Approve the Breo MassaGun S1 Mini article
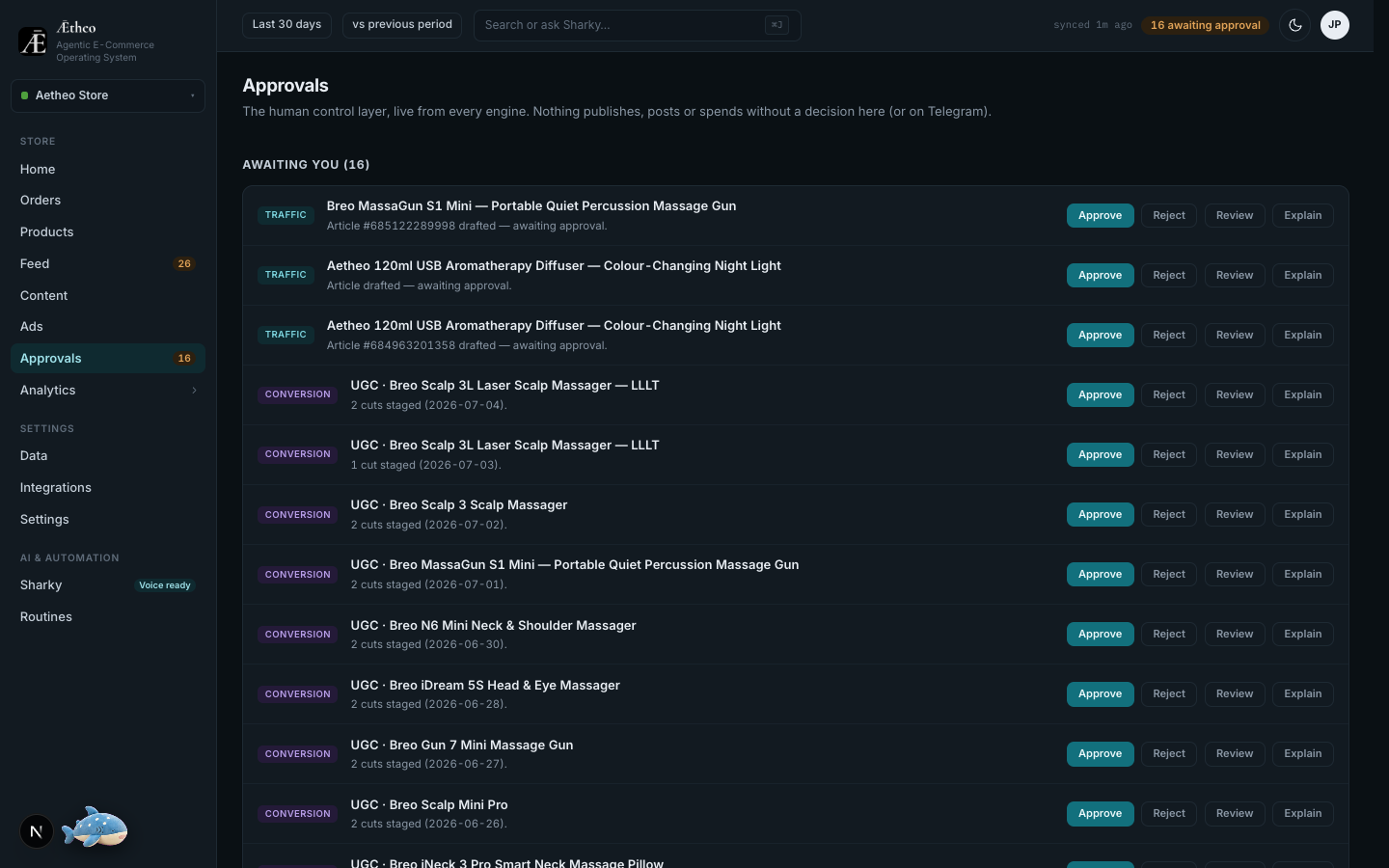 (1100, 215)
